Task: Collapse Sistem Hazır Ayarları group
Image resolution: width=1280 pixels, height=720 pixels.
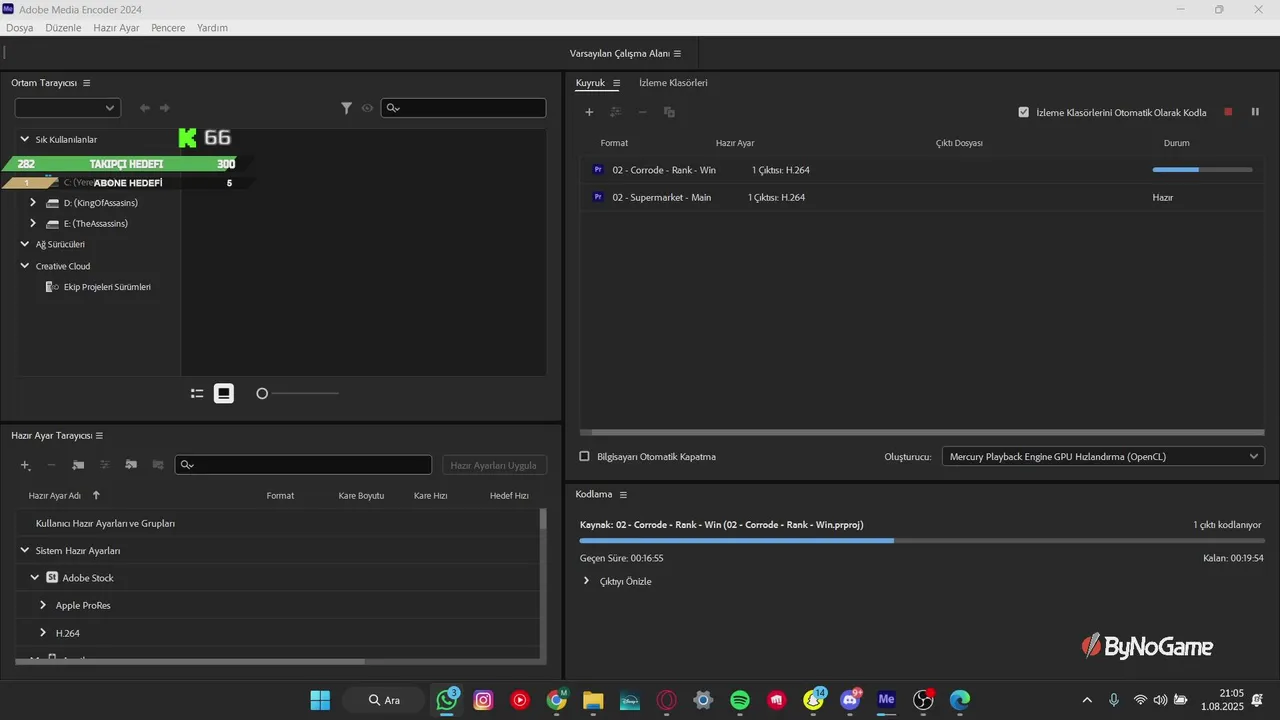Action: [x=25, y=550]
